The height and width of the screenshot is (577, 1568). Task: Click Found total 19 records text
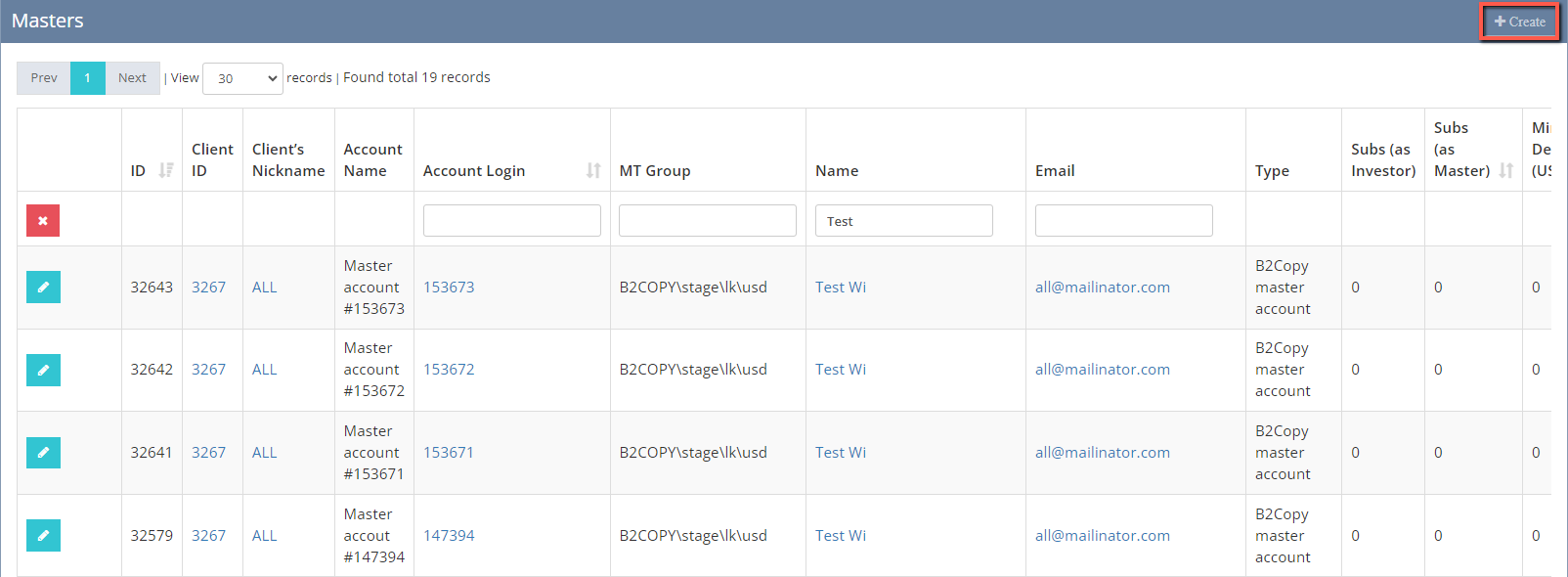point(416,77)
